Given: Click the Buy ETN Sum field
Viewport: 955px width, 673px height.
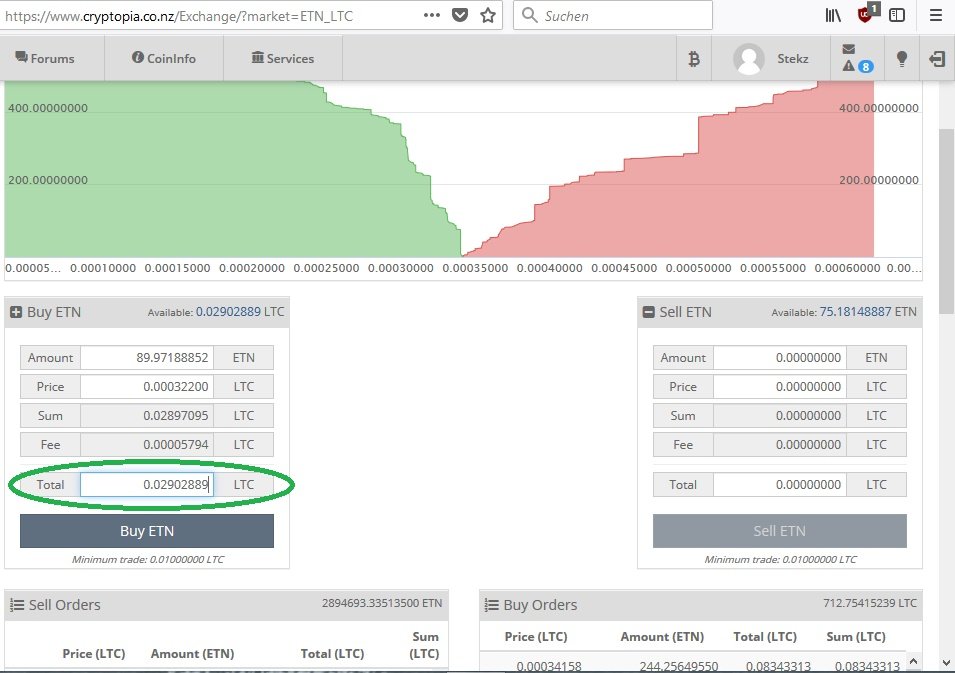Looking at the screenshot, I should pyautogui.click(x=147, y=415).
